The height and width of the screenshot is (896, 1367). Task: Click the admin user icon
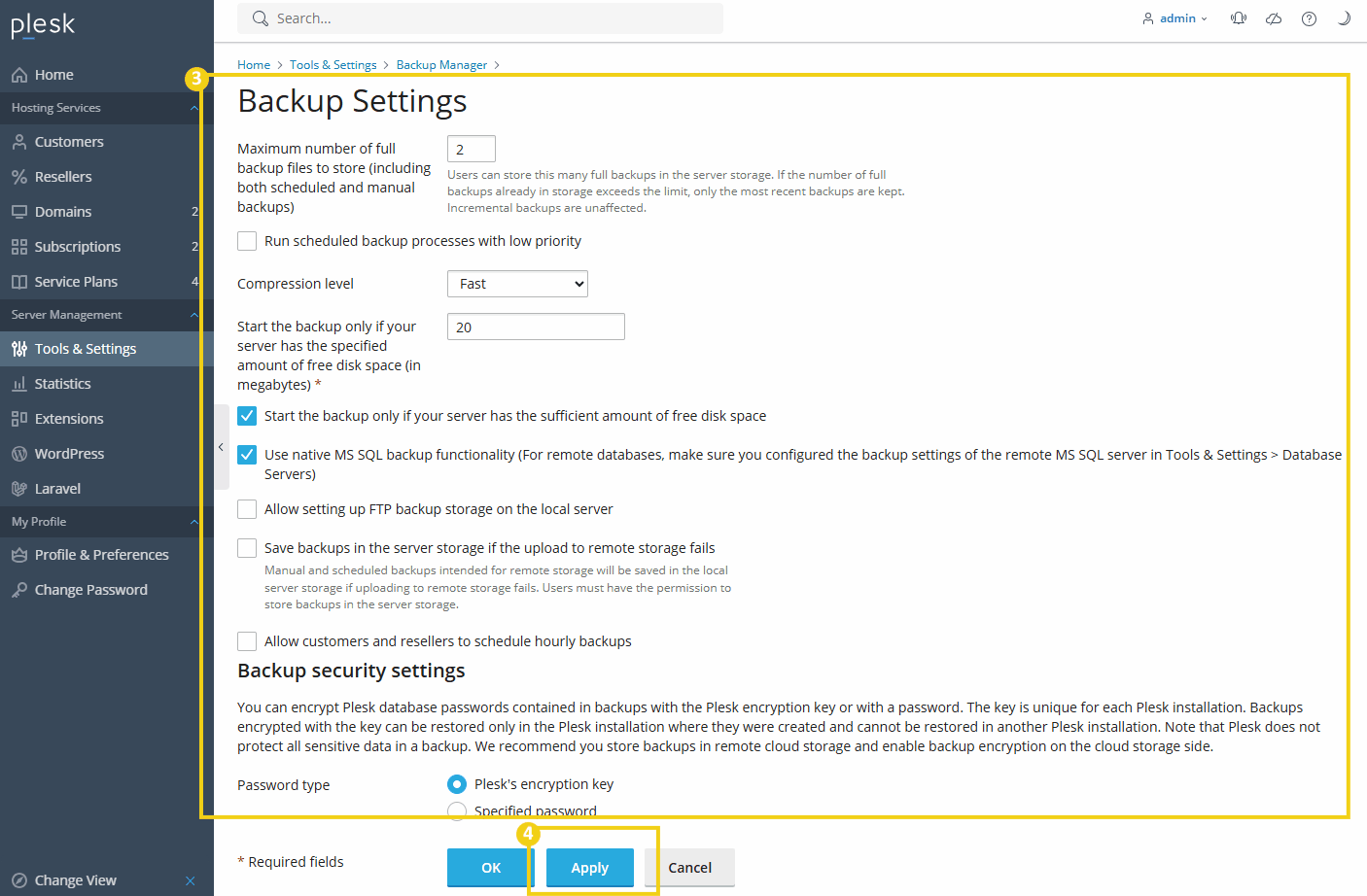click(x=1148, y=18)
